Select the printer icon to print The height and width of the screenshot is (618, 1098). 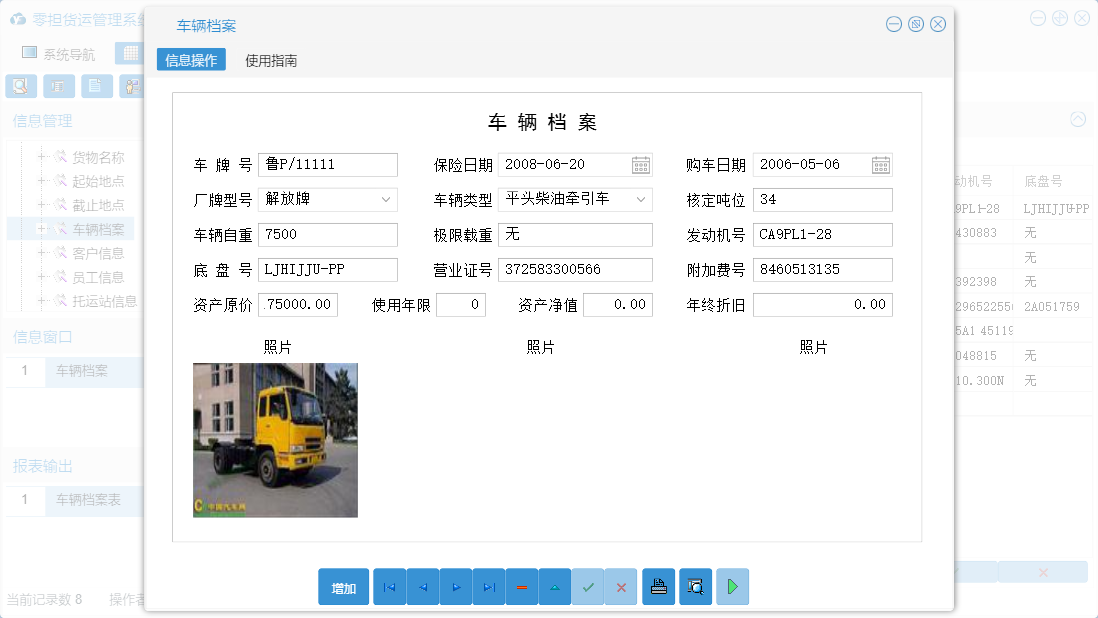coord(658,587)
